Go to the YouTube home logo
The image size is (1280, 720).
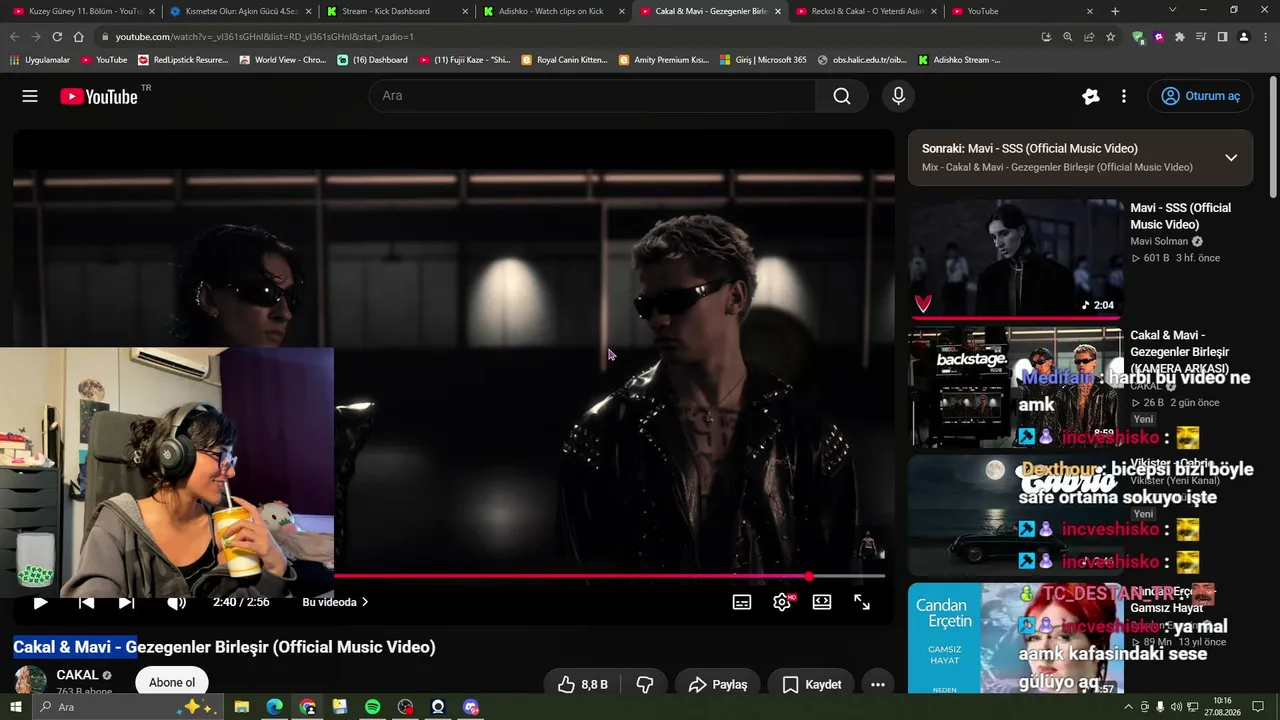(99, 96)
